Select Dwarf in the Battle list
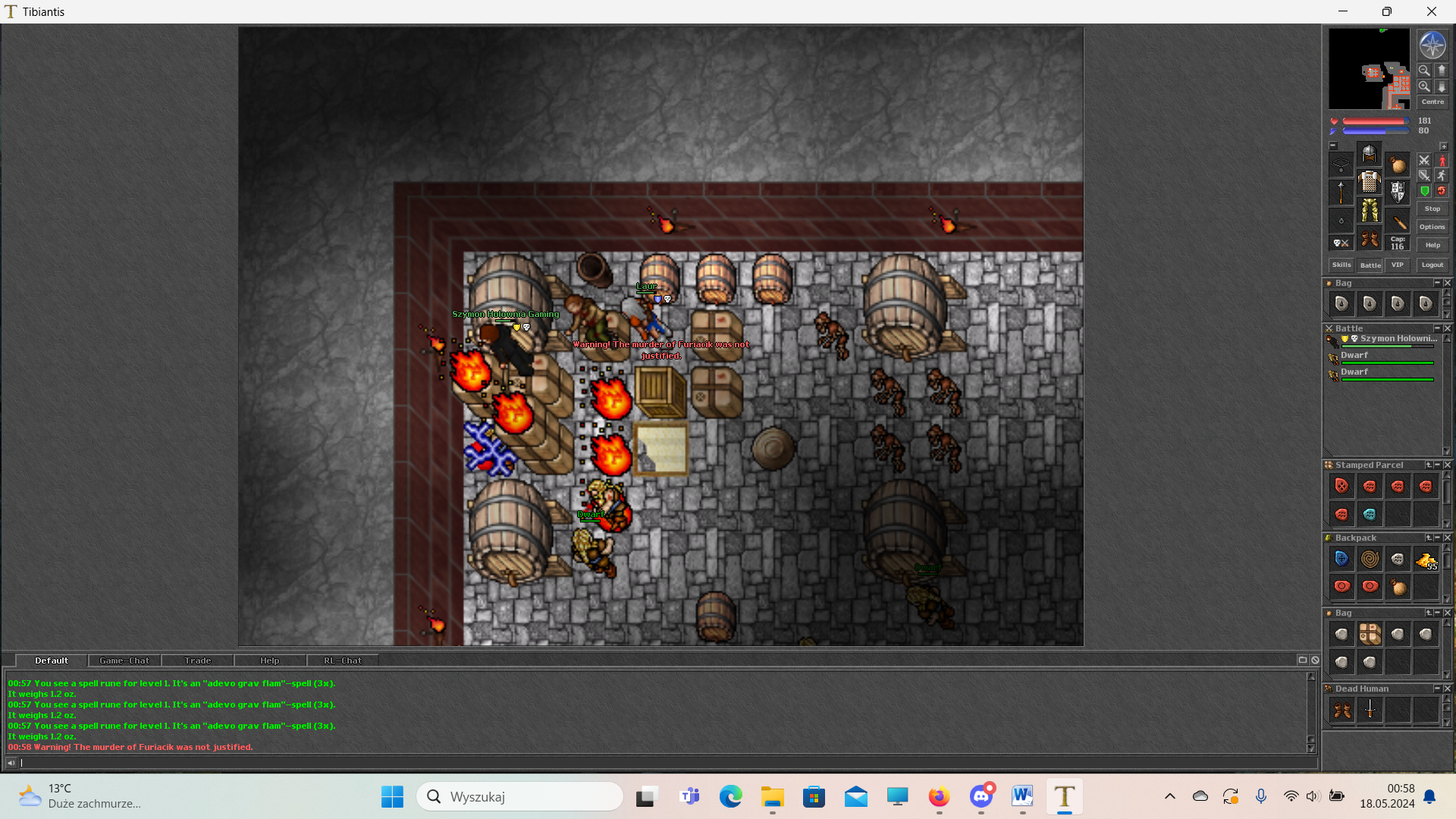 point(1354,356)
